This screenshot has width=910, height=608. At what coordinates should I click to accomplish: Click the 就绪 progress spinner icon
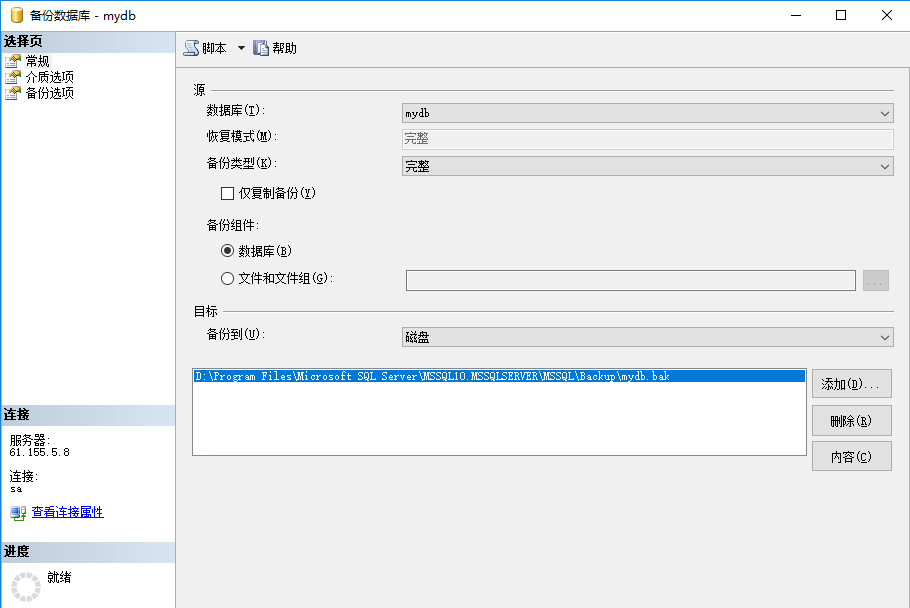click(x=25, y=586)
